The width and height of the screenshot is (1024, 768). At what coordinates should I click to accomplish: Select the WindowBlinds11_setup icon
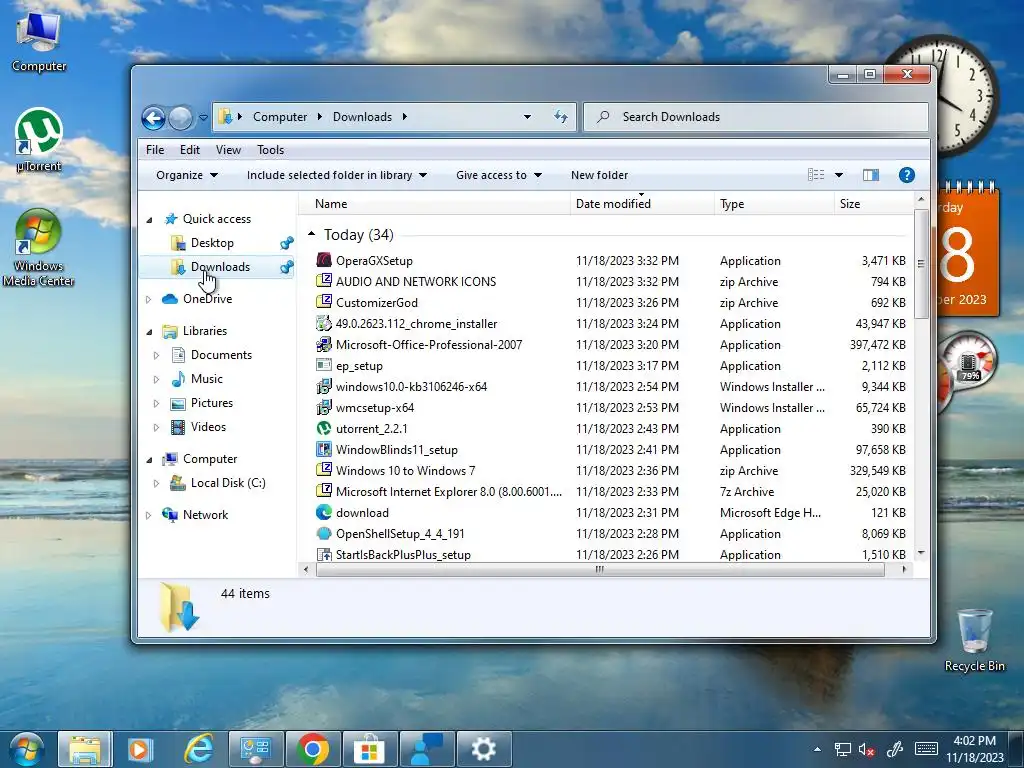[x=324, y=449]
